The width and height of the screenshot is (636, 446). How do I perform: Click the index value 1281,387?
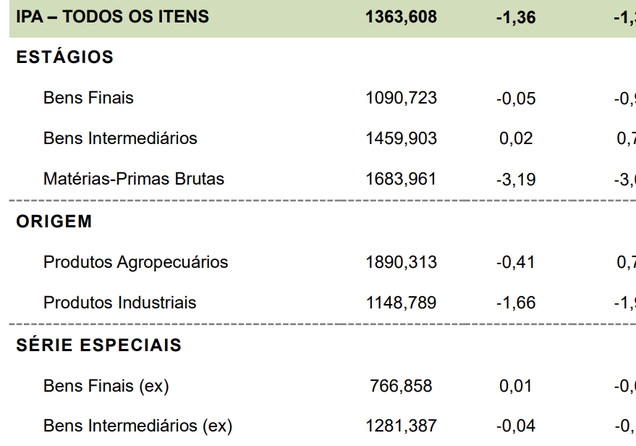(x=401, y=426)
